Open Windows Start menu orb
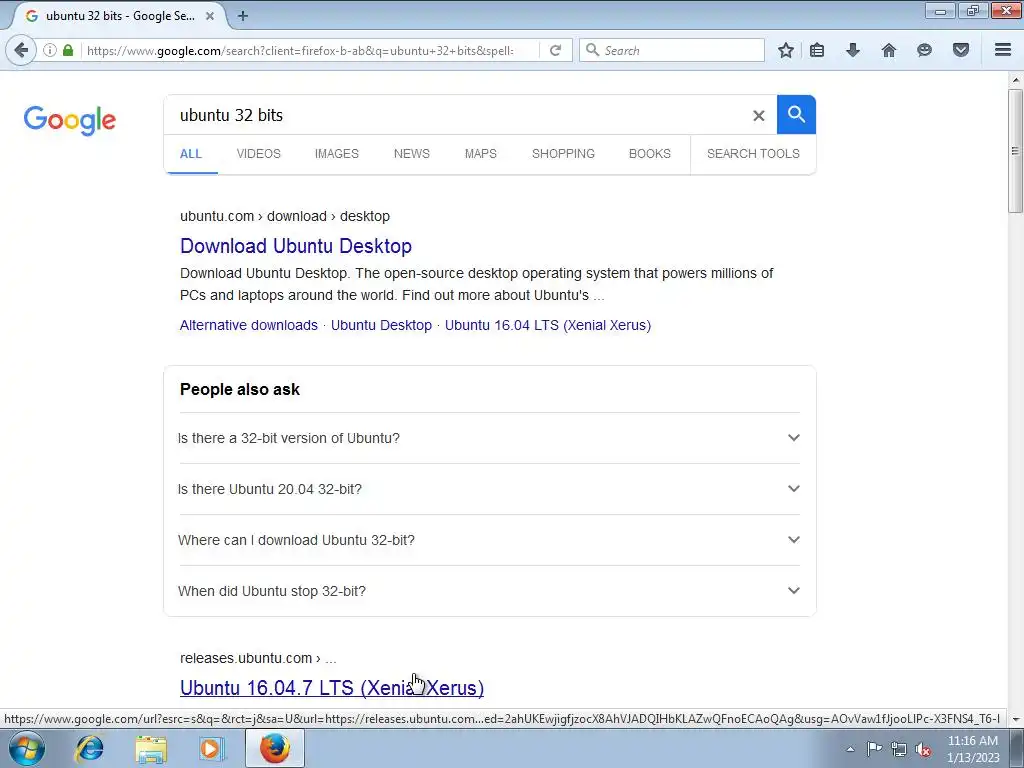 click(x=26, y=748)
